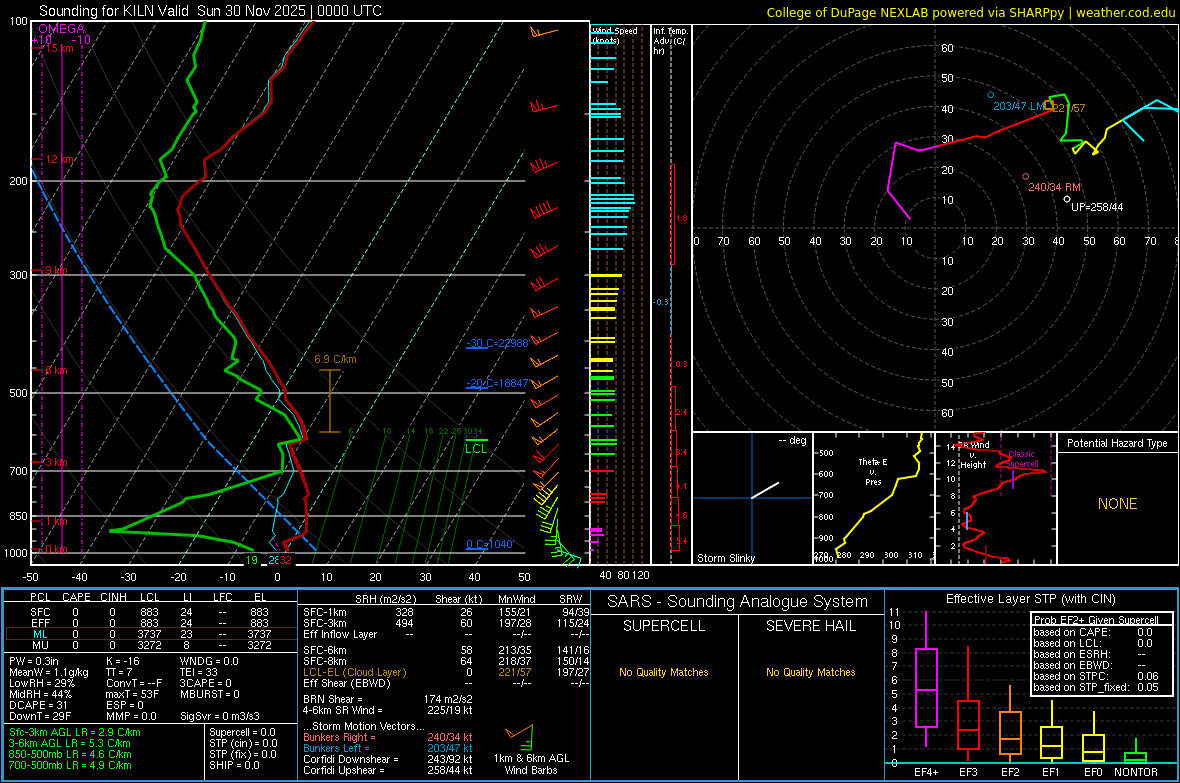Click the red 'Bunkers Right =' storm motion
This screenshot has width=1180, height=783.
click(388, 738)
